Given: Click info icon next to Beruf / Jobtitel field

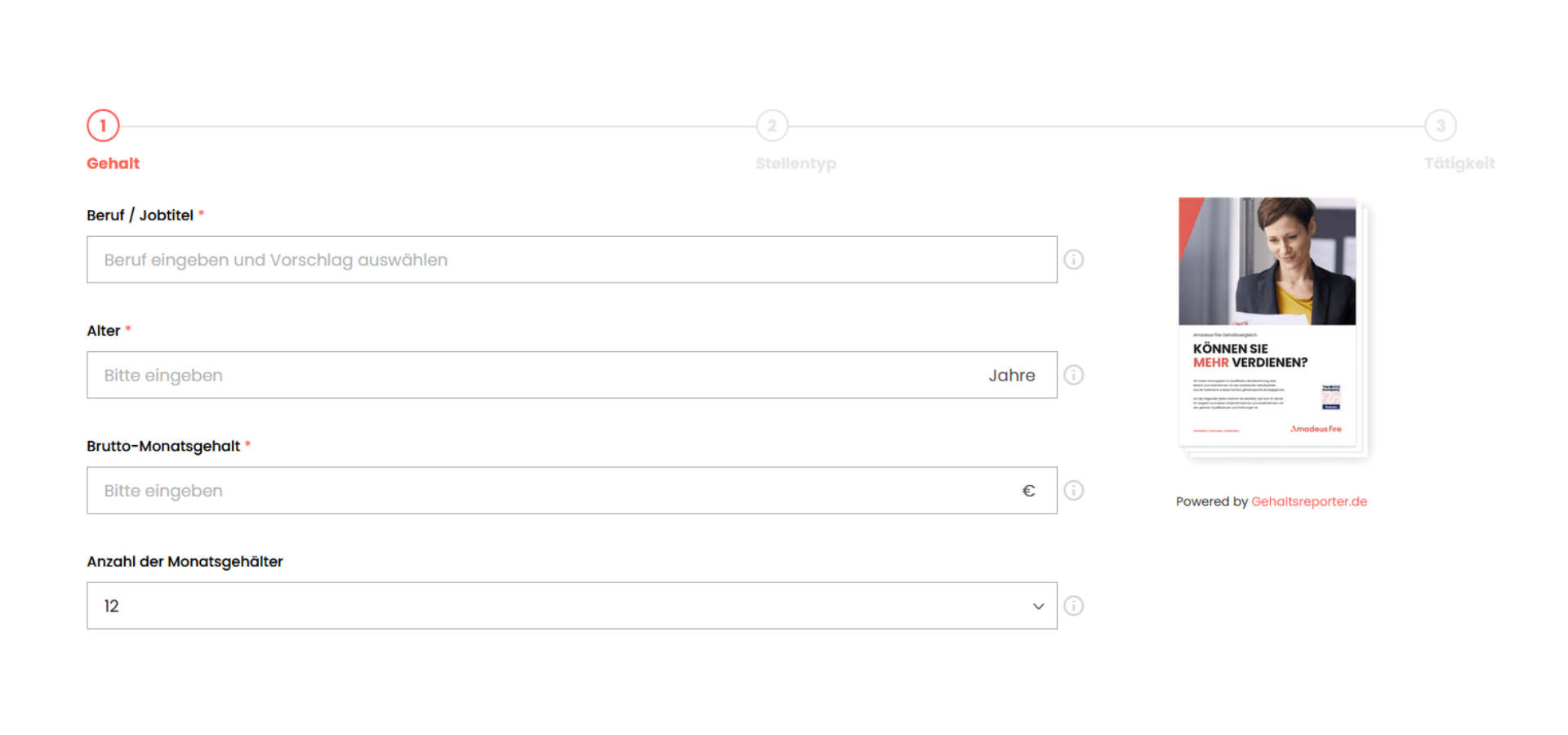Looking at the screenshot, I should click(1073, 260).
